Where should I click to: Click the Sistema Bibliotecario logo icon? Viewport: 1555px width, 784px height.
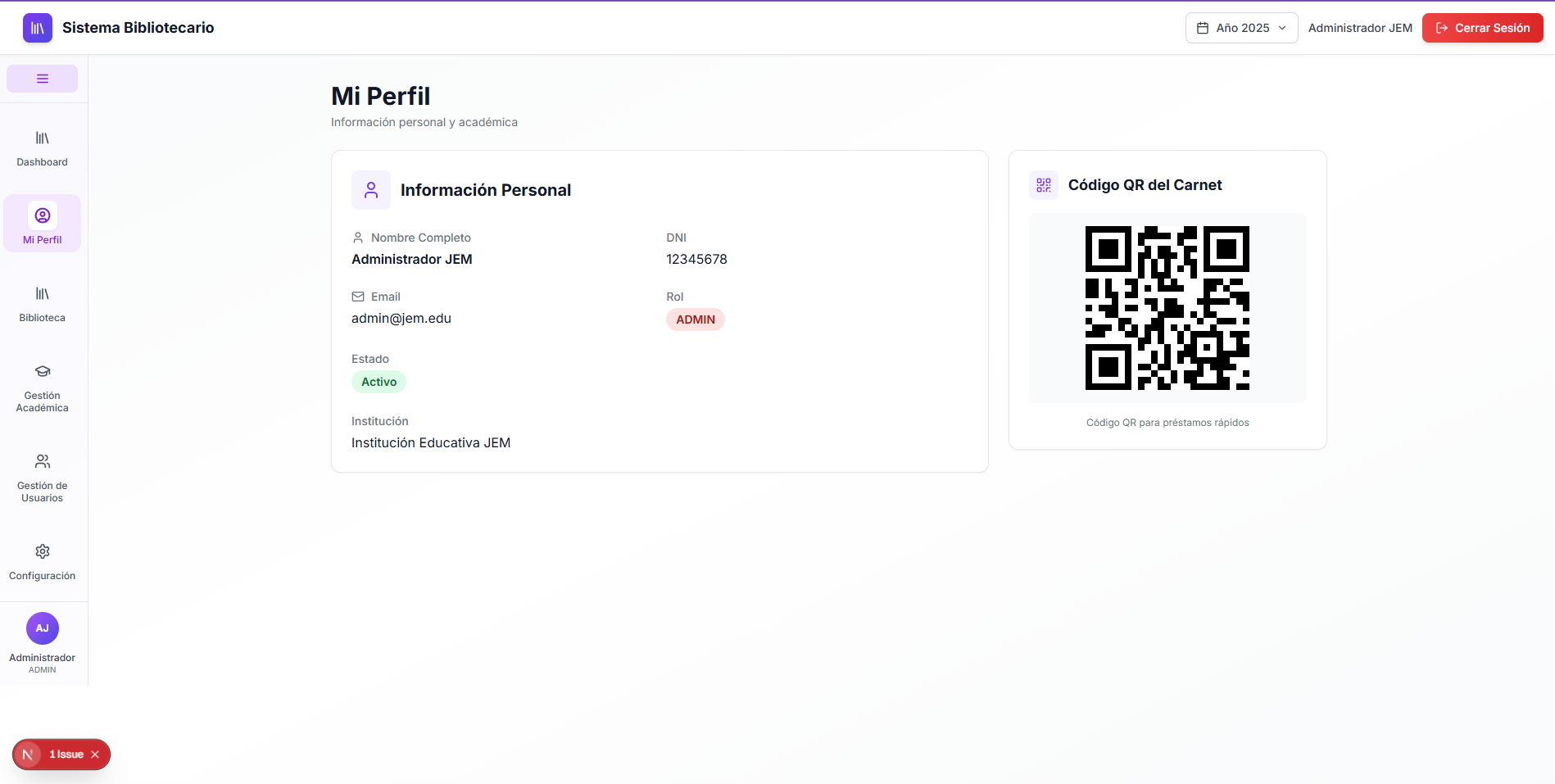pos(37,28)
